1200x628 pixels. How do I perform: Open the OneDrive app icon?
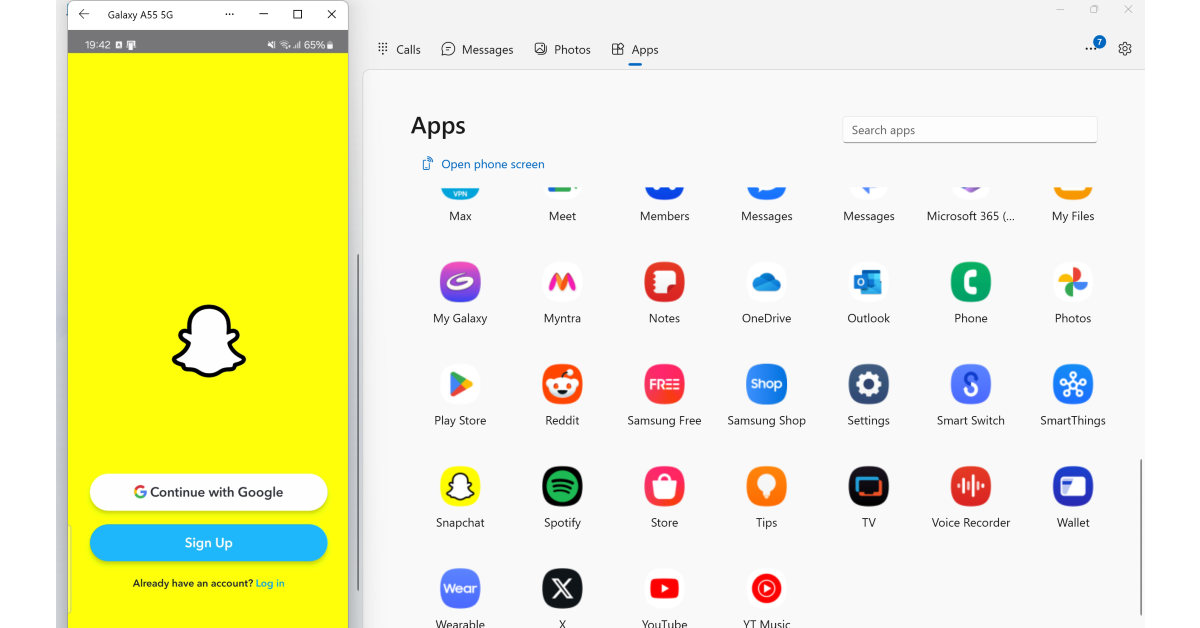coord(766,282)
